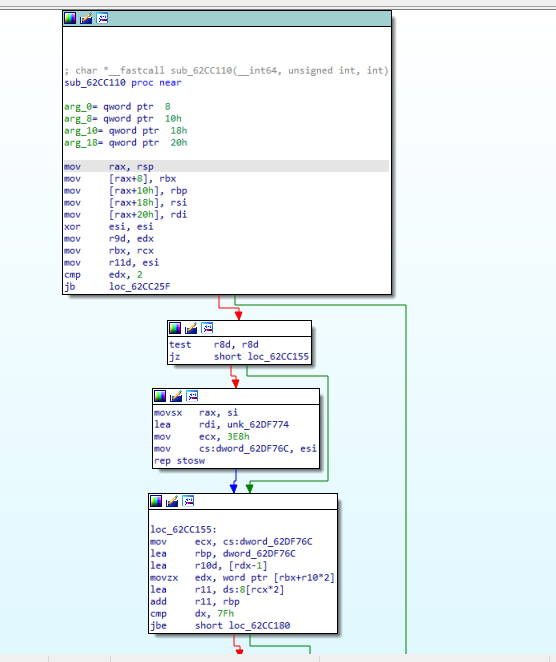Click group icon on the test r8d block
Image resolution: width=556 pixels, height=662 pixels.
pyautogui.click(x=207, y=328)
